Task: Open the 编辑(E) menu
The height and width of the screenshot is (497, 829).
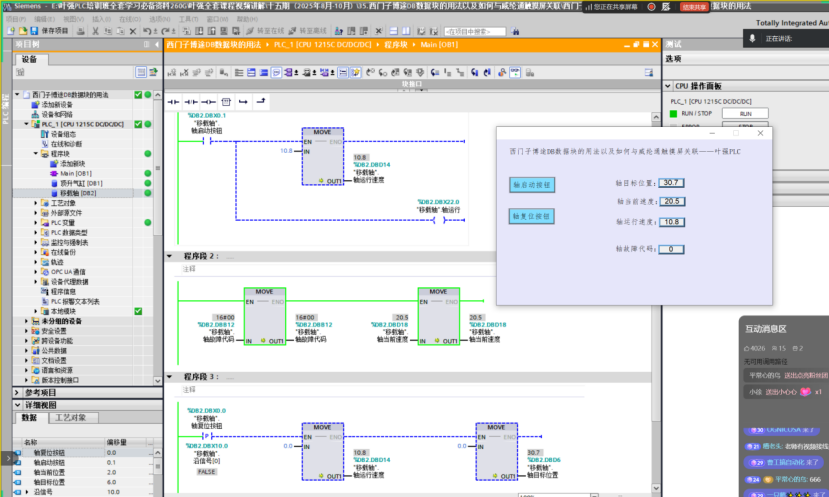Action: pos(44,19)
